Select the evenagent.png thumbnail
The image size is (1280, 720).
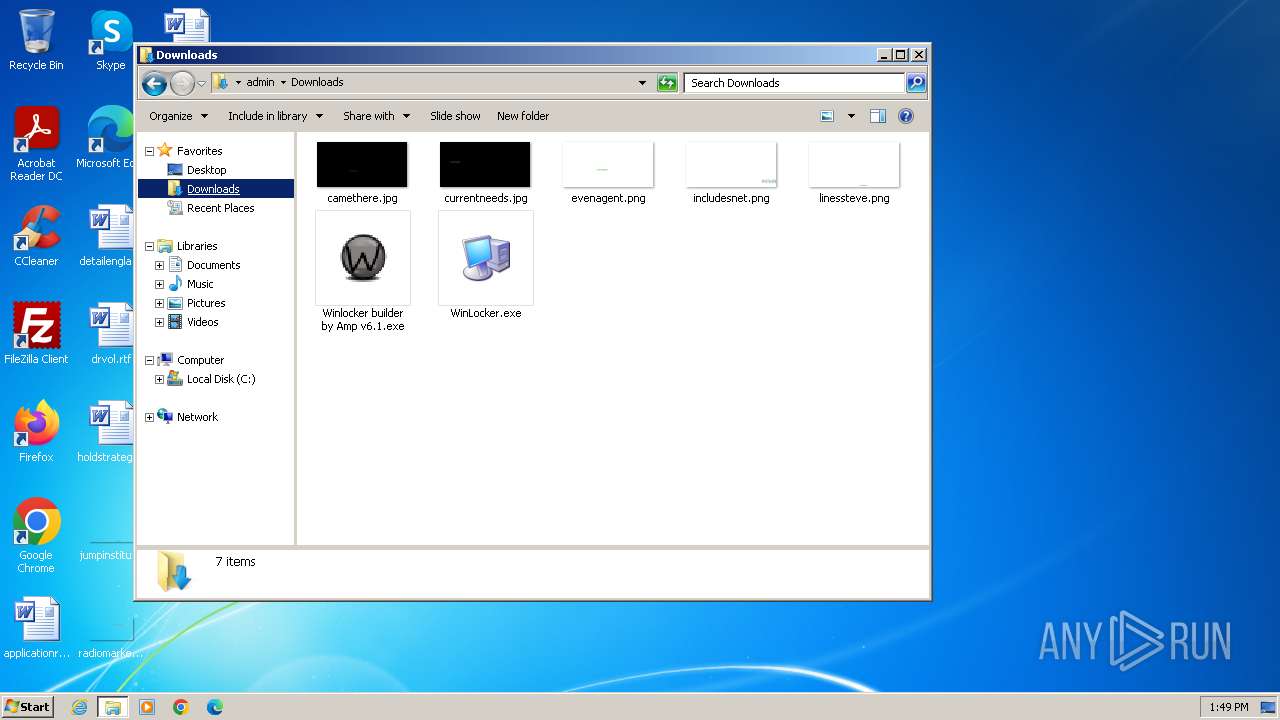click(x=608, y=165)
